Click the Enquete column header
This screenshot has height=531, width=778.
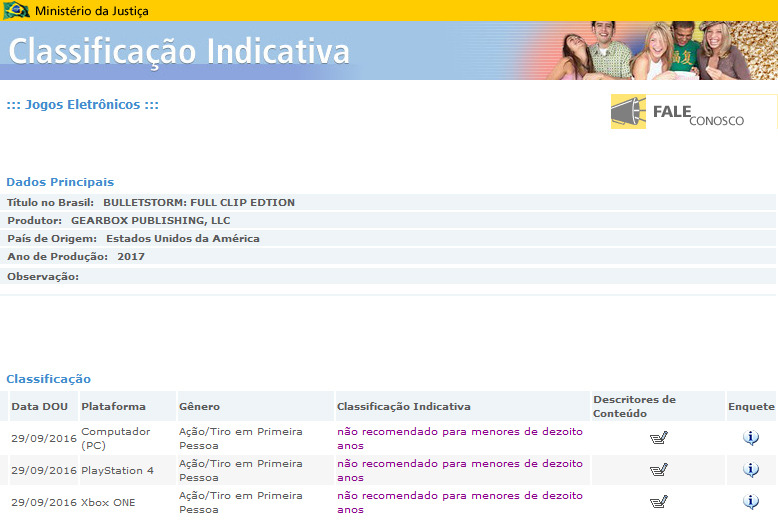click(751, 406)
